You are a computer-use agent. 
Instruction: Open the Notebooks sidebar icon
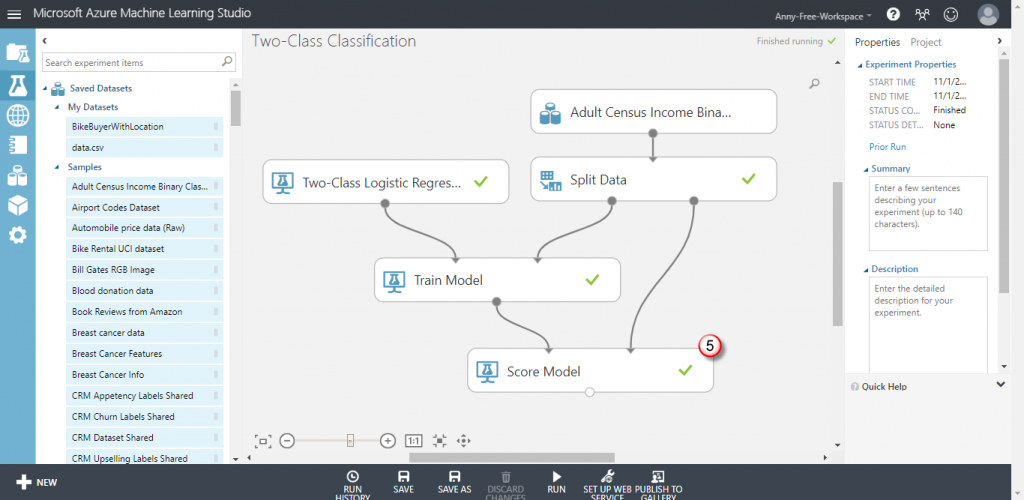18,145
